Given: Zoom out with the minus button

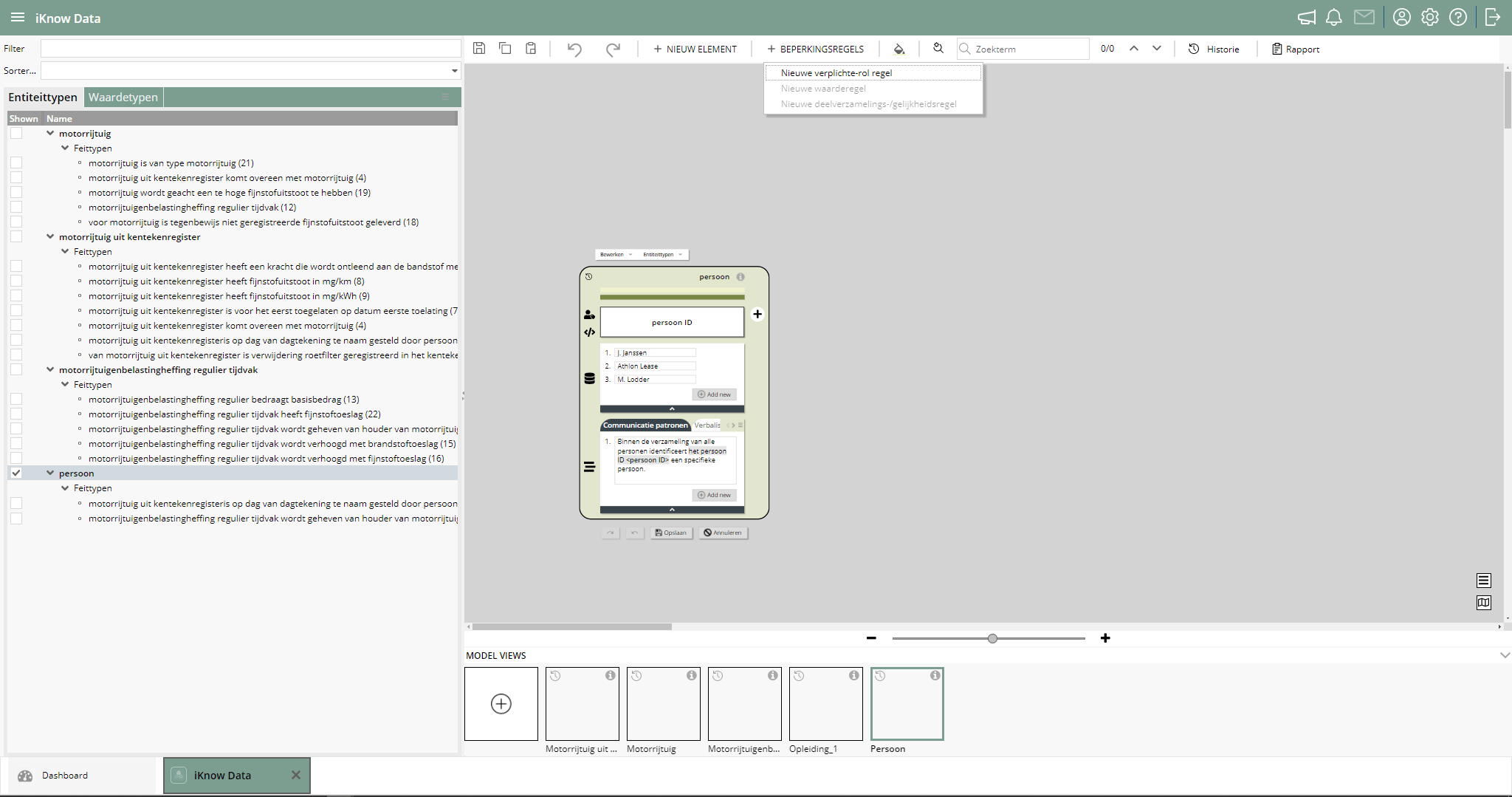Looking at the screenshot, I should pos(871,638).
